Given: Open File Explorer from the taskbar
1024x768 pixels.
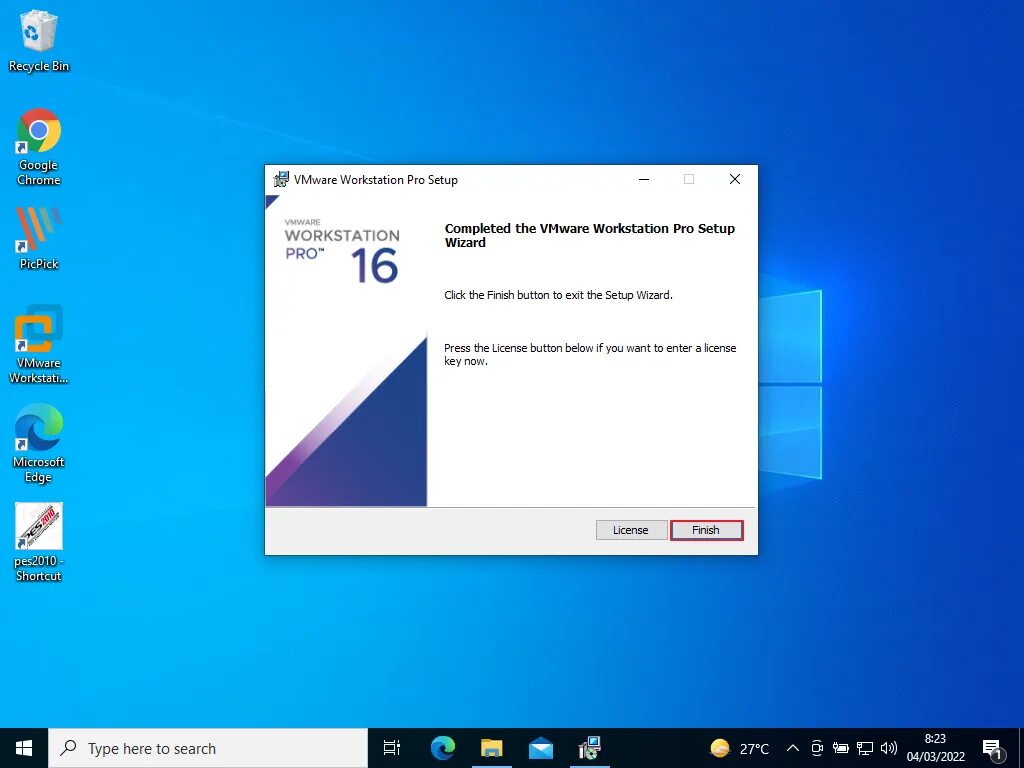Looking at the screenshot, I should tap(492, 748).
